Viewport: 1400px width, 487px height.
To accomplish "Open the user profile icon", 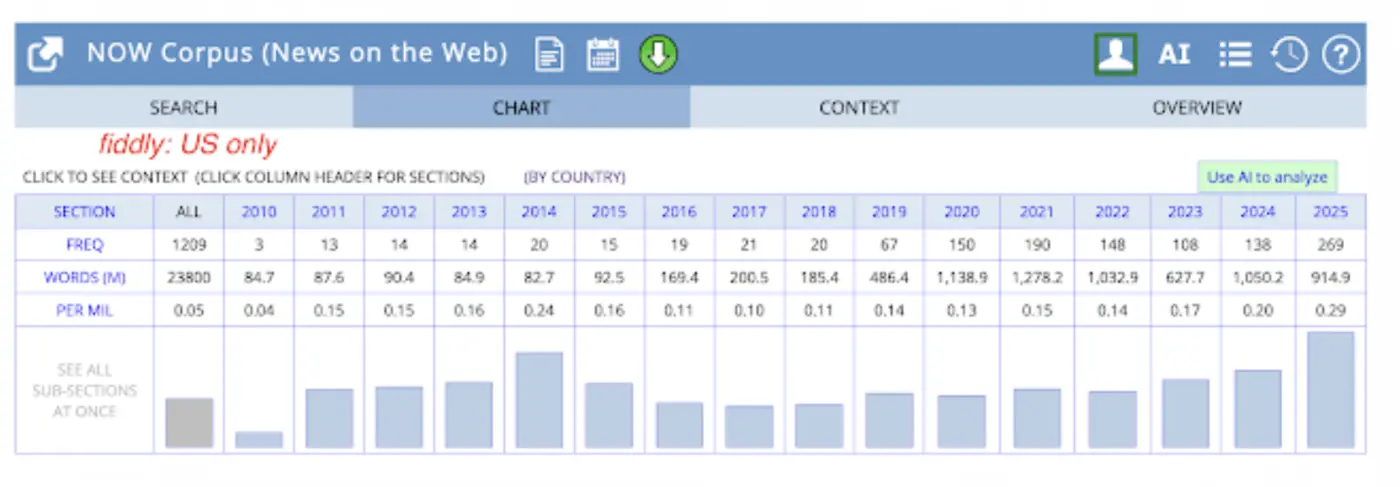I will [x=1115, y=54].
